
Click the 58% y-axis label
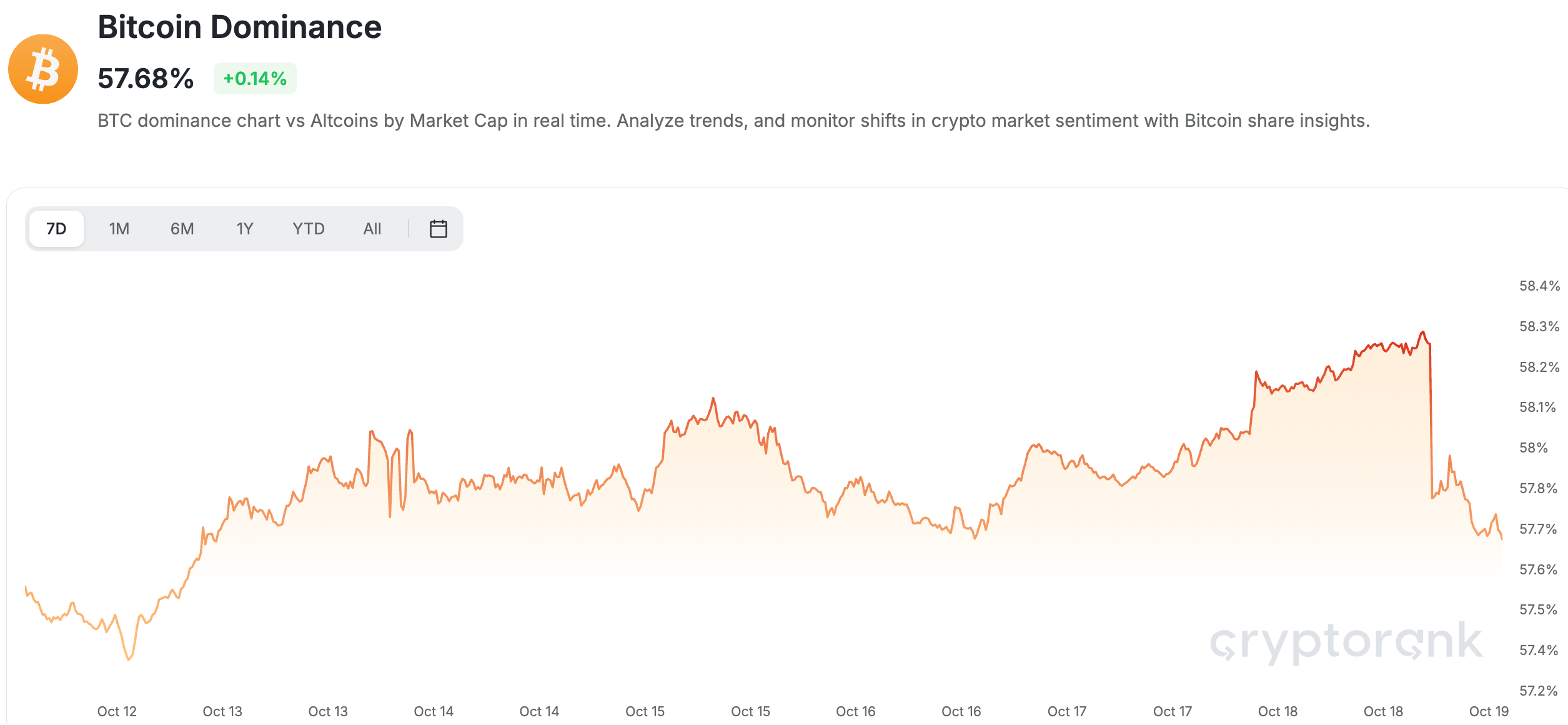[1534, 448]
